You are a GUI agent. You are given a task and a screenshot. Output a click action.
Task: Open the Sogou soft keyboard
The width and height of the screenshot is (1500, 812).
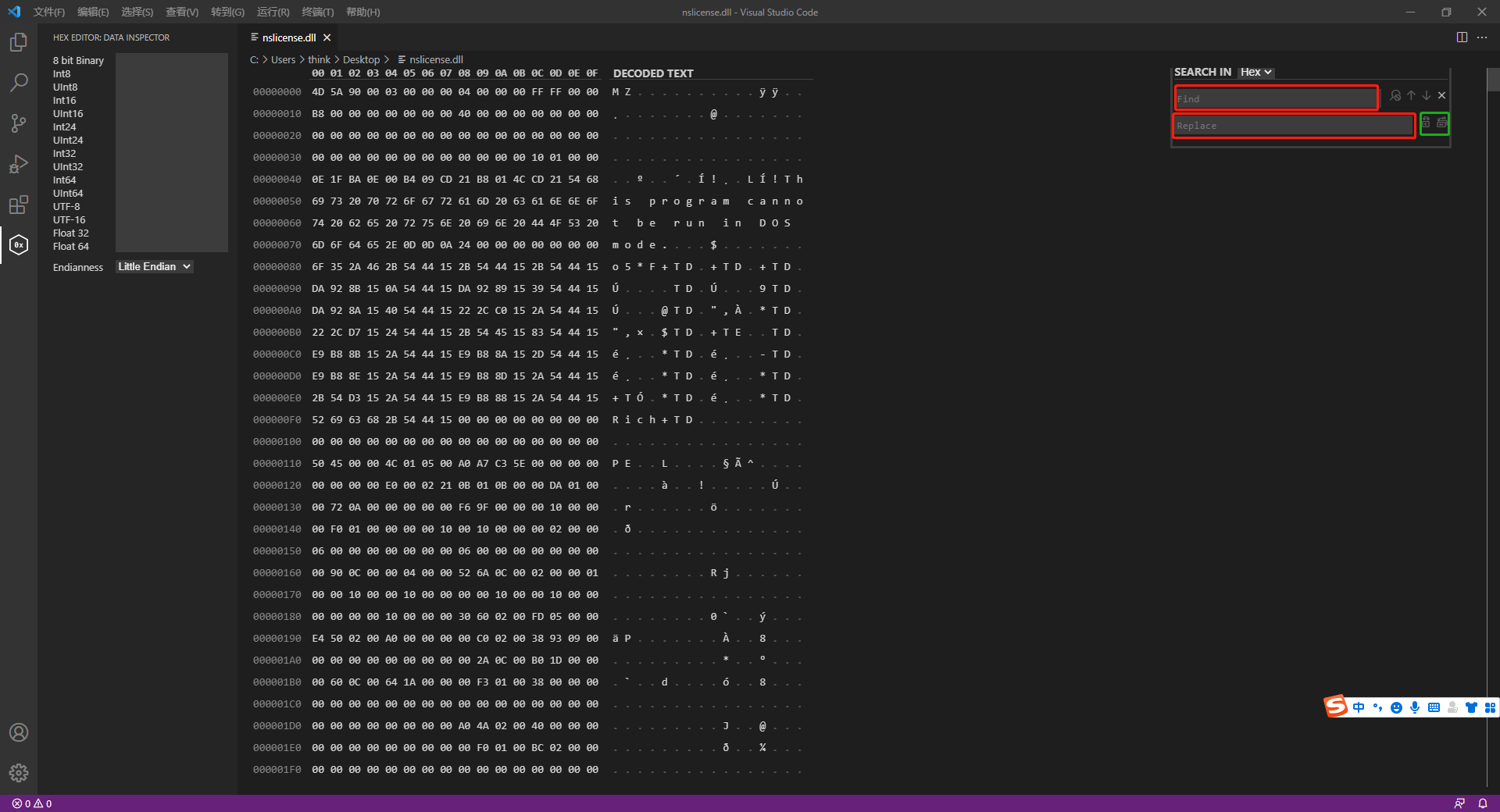pos(1434,707)
